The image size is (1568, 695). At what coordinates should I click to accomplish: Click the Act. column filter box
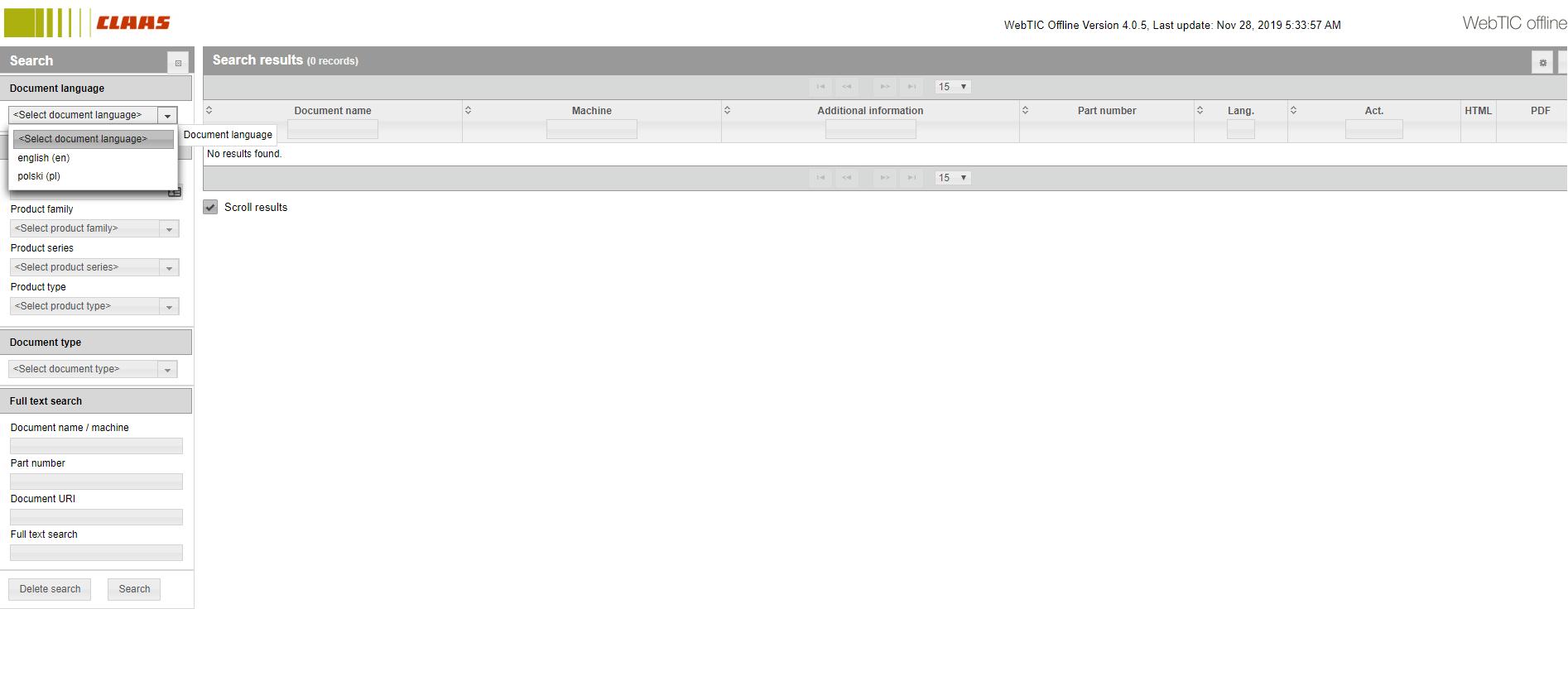[x=1374, y=129]
